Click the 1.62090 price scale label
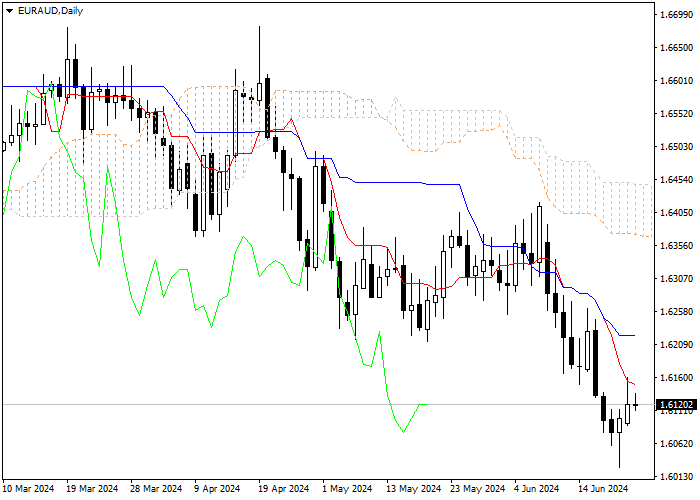The height and width of the screenshot is (500, 700). (x=676, y=345)
